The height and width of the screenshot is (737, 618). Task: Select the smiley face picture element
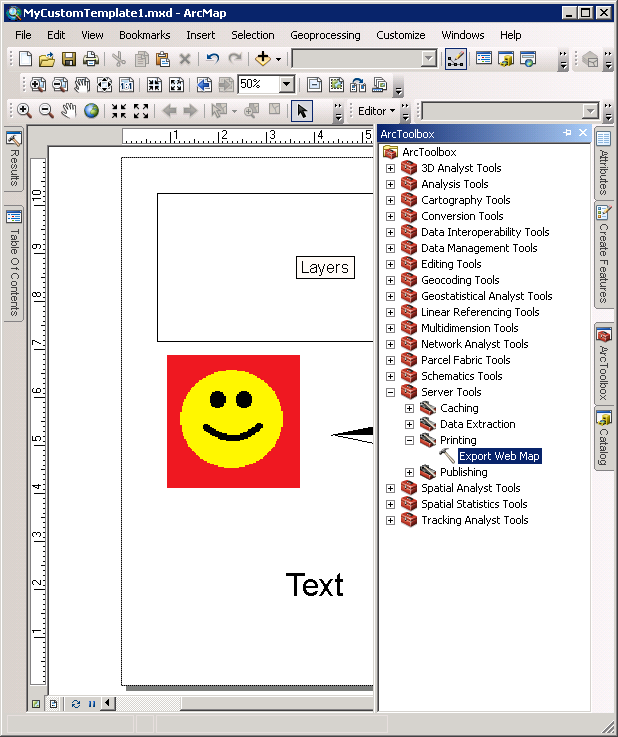click(x=234, y=421)
